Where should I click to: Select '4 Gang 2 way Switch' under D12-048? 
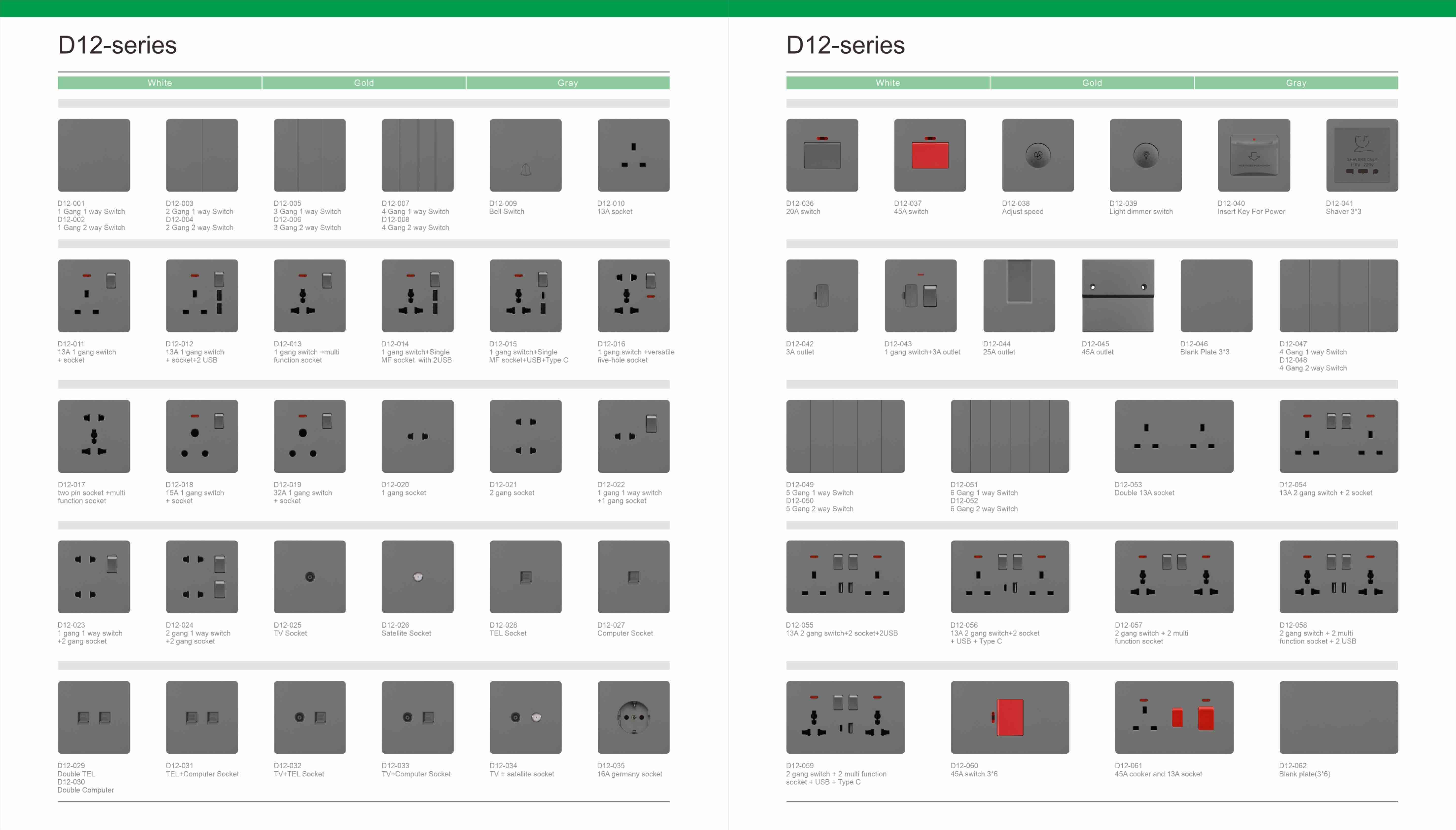pos(1314,368)
